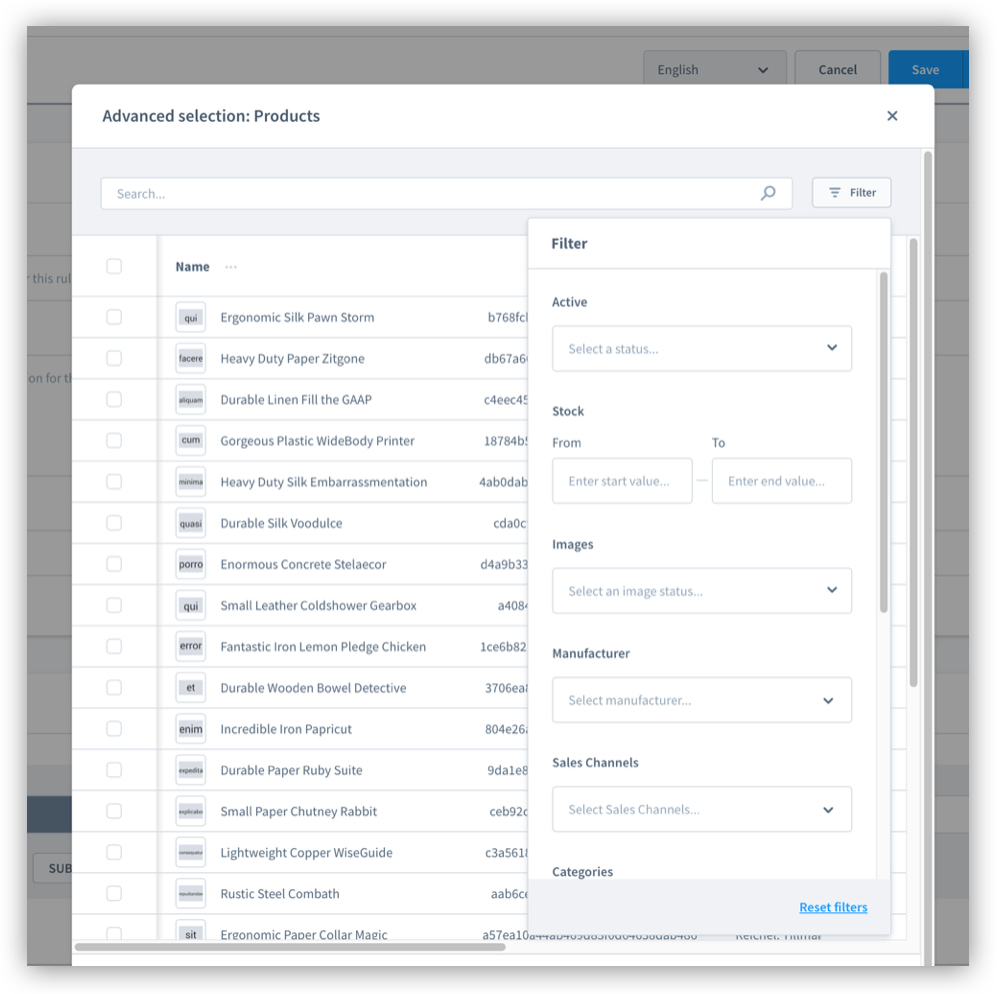The image size is (997, 994).
Task: Focus the Search input field
Action: click(x=446, y=193)
